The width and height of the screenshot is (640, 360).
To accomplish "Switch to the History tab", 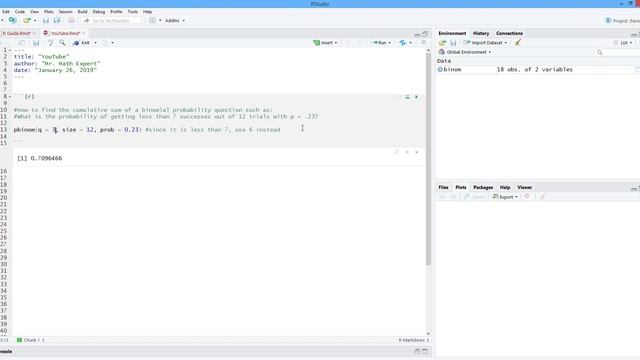I will point(481,33).
